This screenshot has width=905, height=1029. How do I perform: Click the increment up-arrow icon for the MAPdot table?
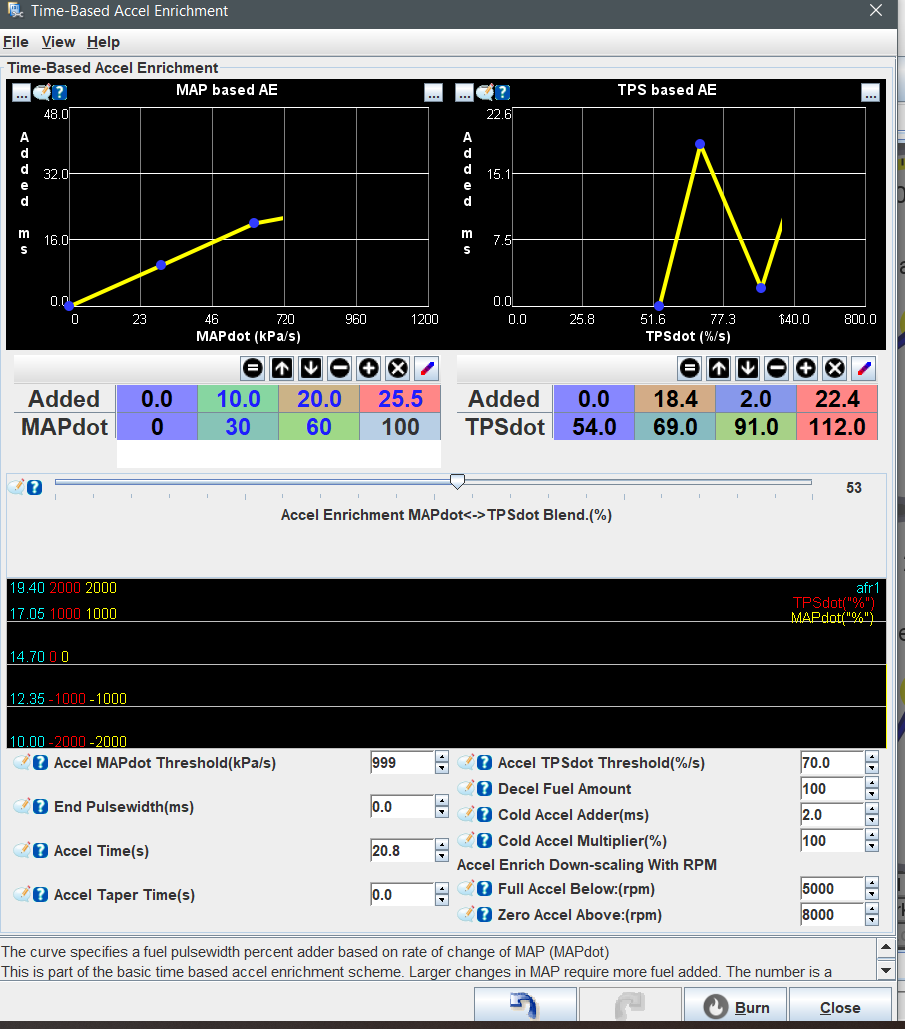tap(281, 368)
